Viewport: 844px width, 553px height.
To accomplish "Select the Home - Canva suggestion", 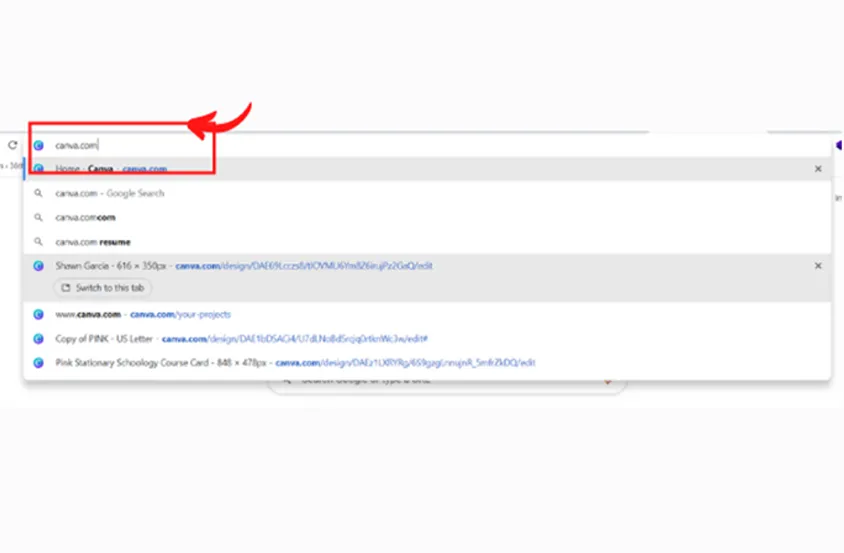I will (x=428, y=169).
